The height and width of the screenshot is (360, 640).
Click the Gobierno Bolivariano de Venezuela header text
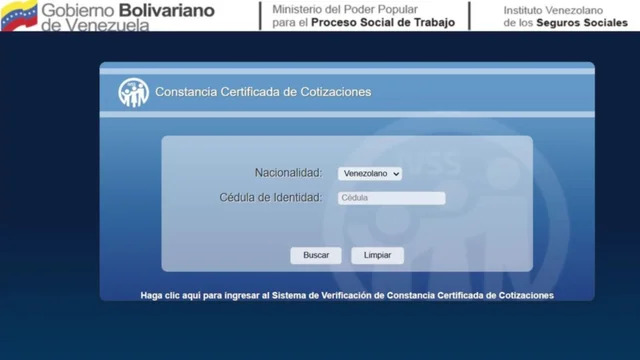click(128, 17)
